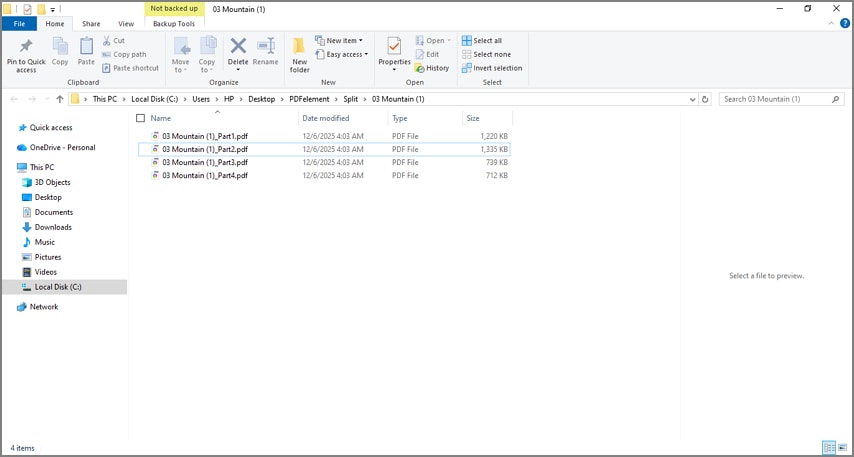Click Edit in the ribbon
854x457 pixels.
point(427,54)
